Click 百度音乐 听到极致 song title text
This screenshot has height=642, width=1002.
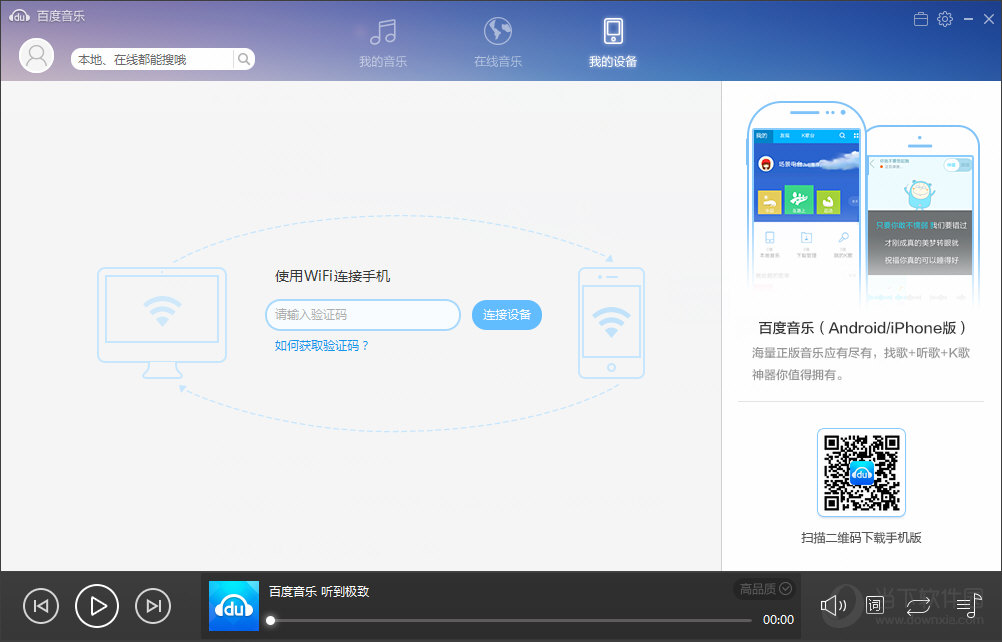click(x=319, y=592)
